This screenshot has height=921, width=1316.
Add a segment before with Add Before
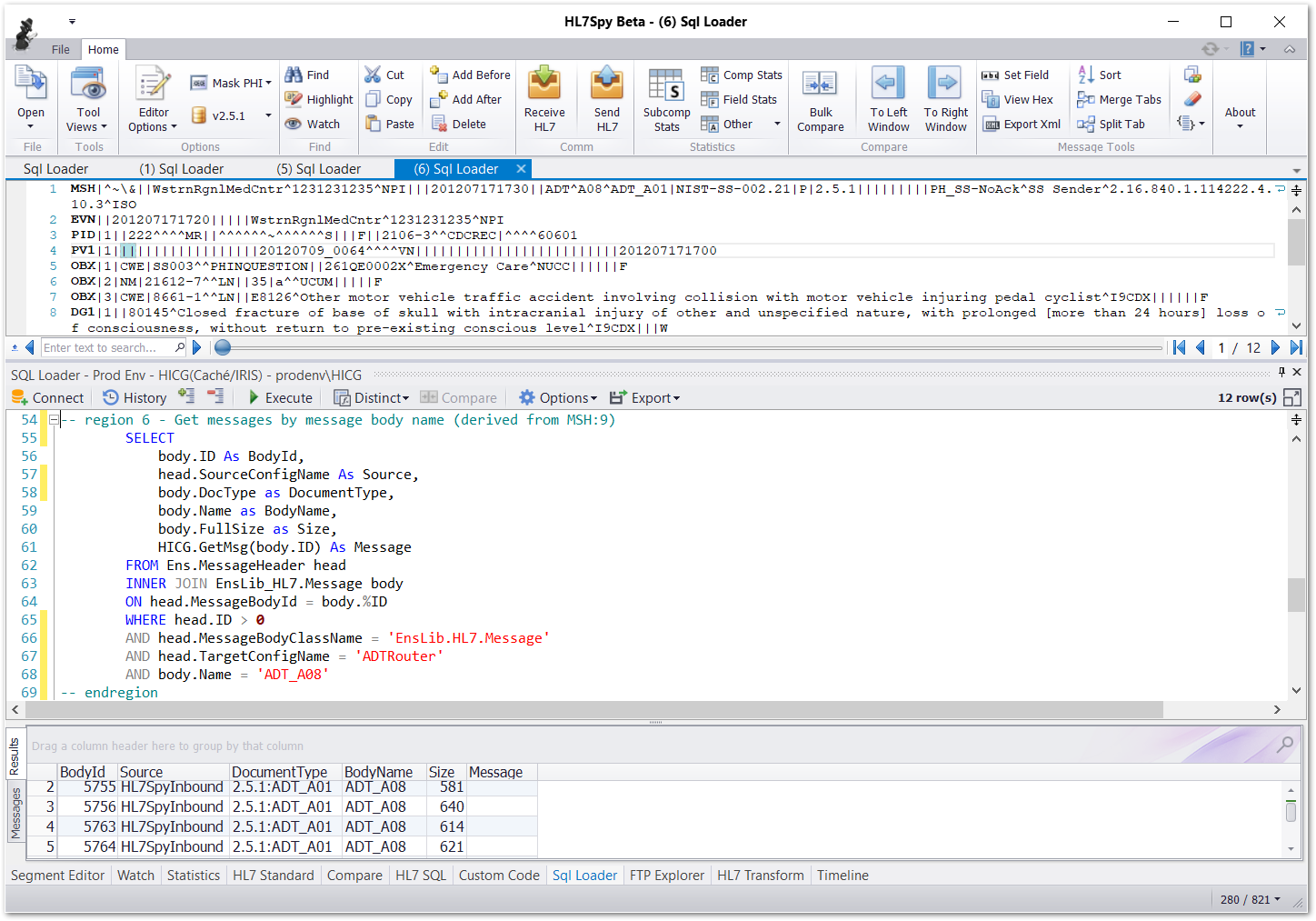[470, 75]
